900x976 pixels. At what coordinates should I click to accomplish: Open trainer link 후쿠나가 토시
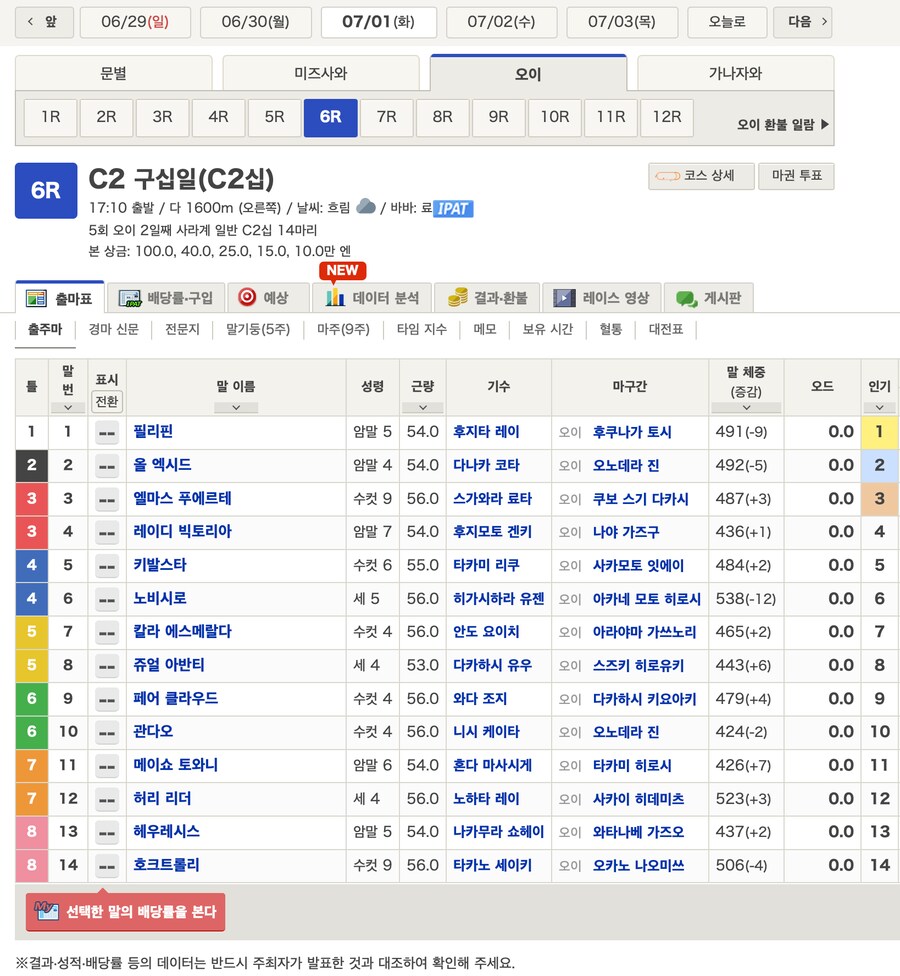(x=632, y=433)
